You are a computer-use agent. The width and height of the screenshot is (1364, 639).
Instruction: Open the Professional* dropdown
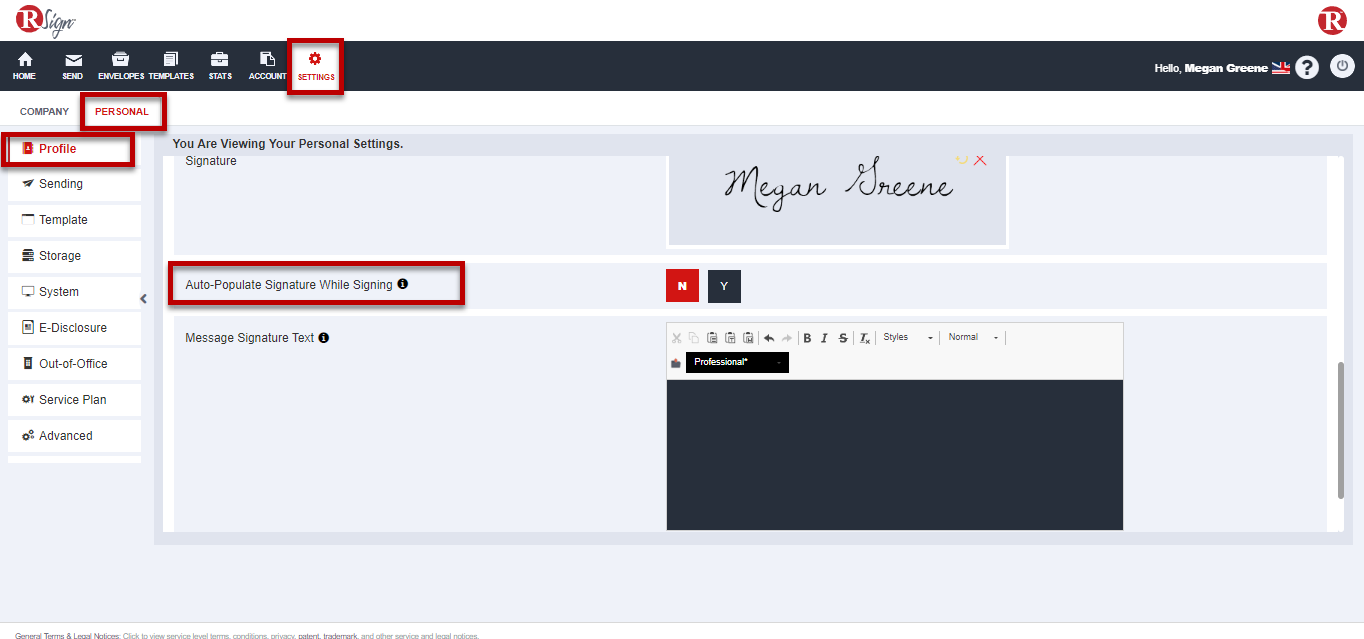pyautogui.click(x=737, y=362)
